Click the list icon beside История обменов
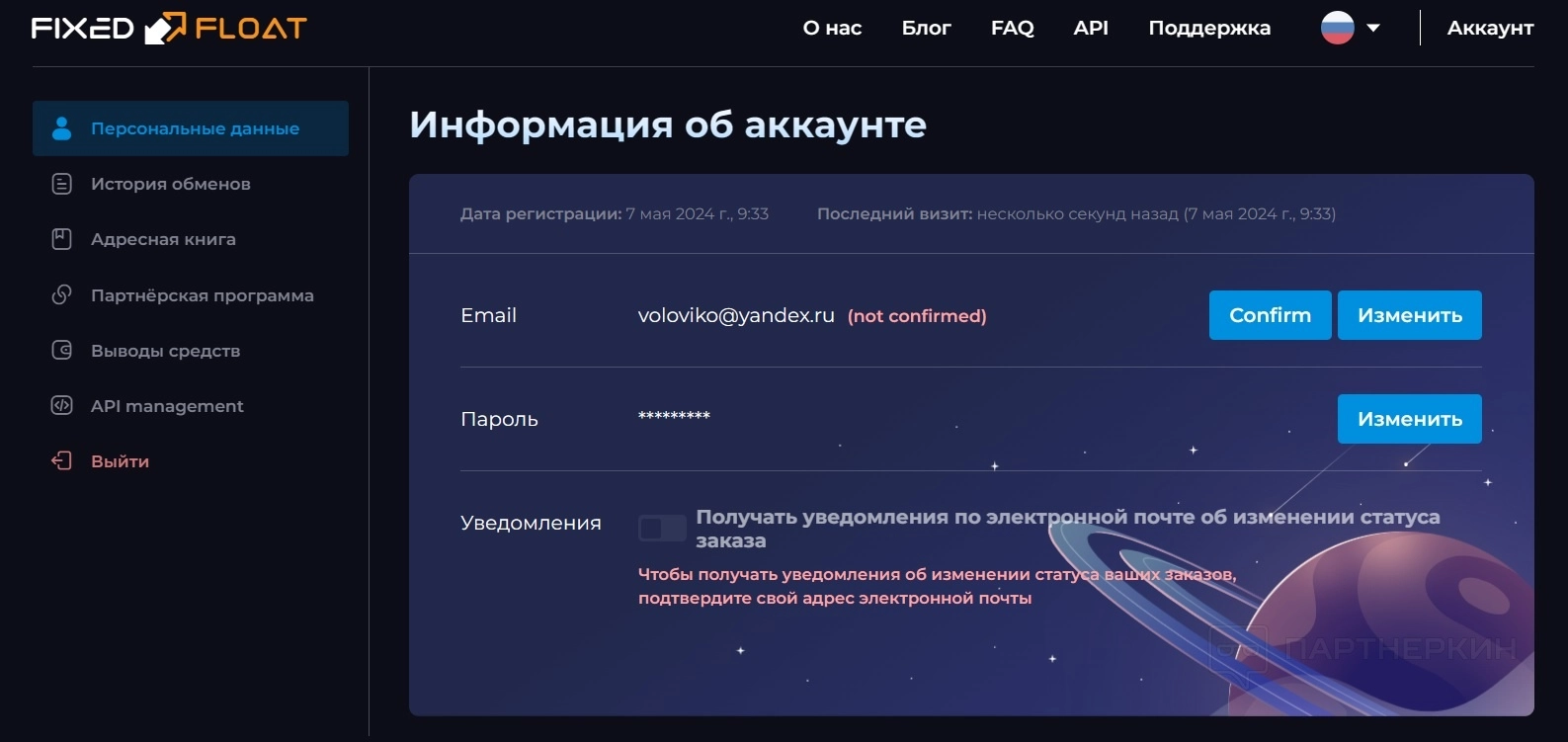The width and height of the screenshot is (1568, 742). click(61, 184)
